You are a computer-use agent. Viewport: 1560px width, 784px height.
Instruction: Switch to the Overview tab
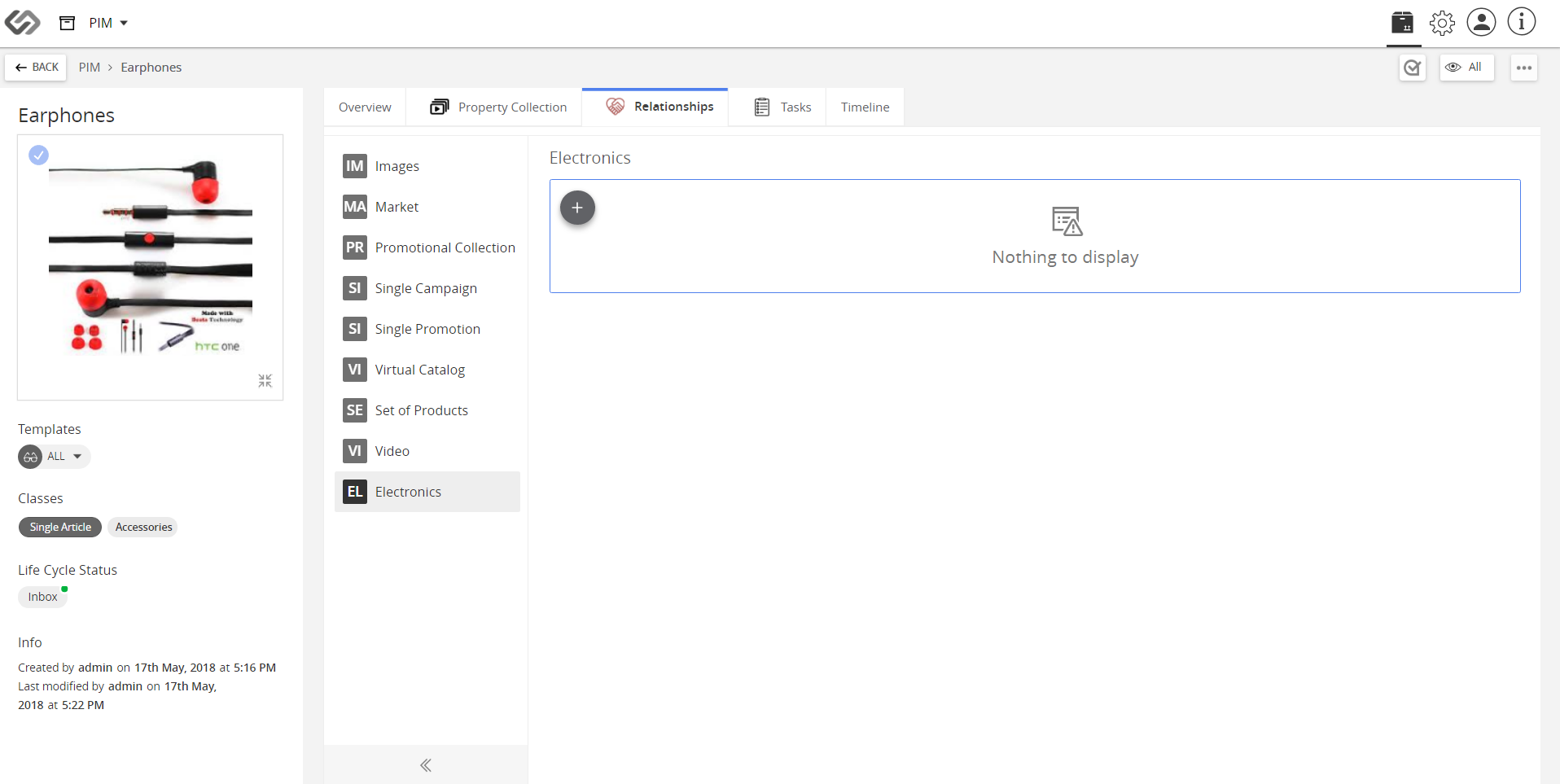tap(365, 107)
